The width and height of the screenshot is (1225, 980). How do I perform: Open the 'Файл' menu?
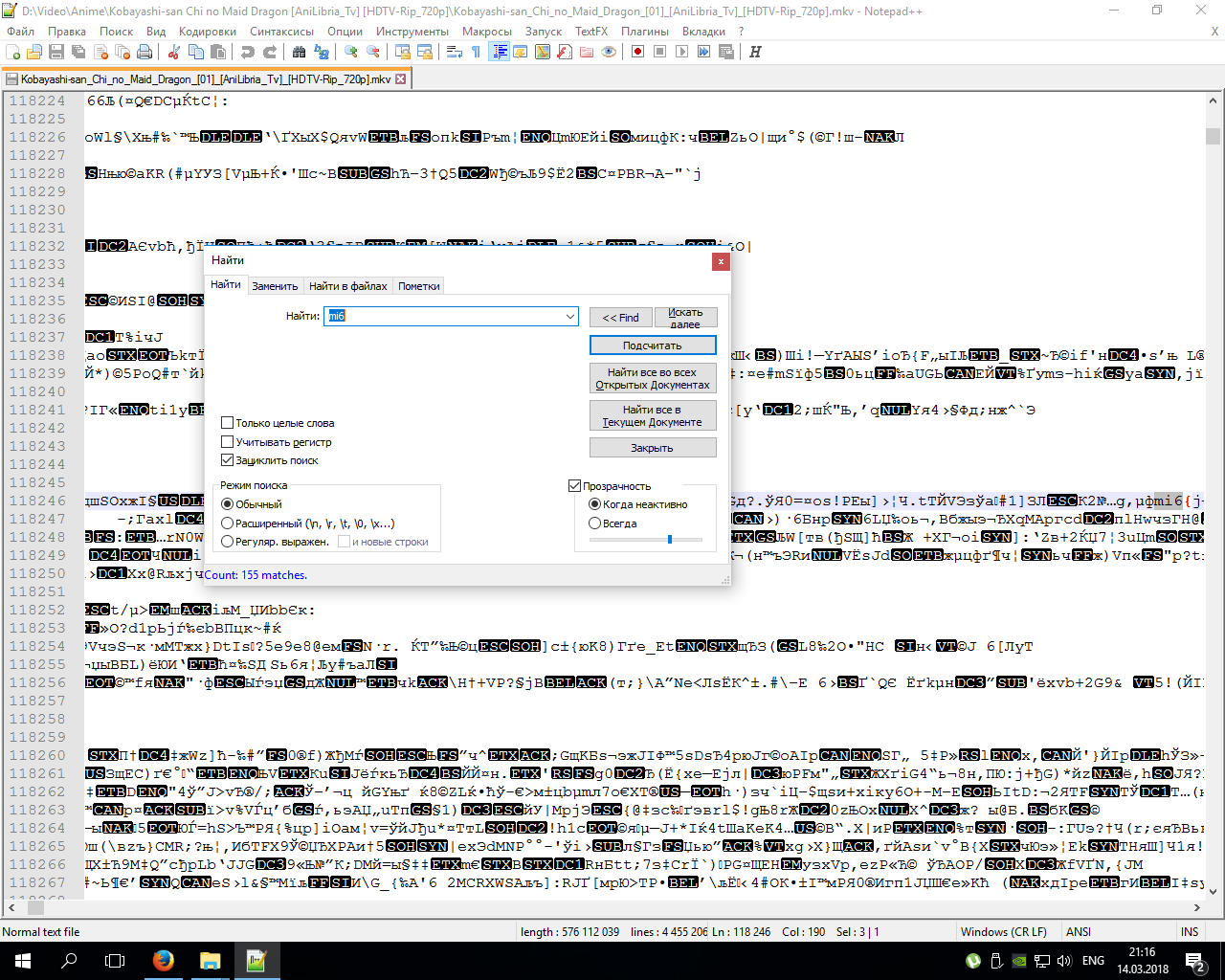pyautogui.click(x=20, y=32)
